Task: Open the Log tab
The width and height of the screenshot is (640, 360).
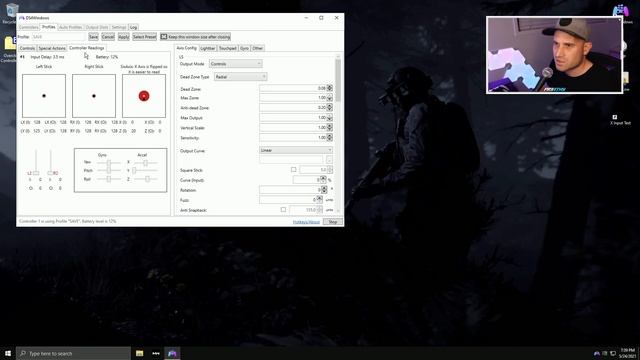Action: pyautogui.click(x=133, y=27)
